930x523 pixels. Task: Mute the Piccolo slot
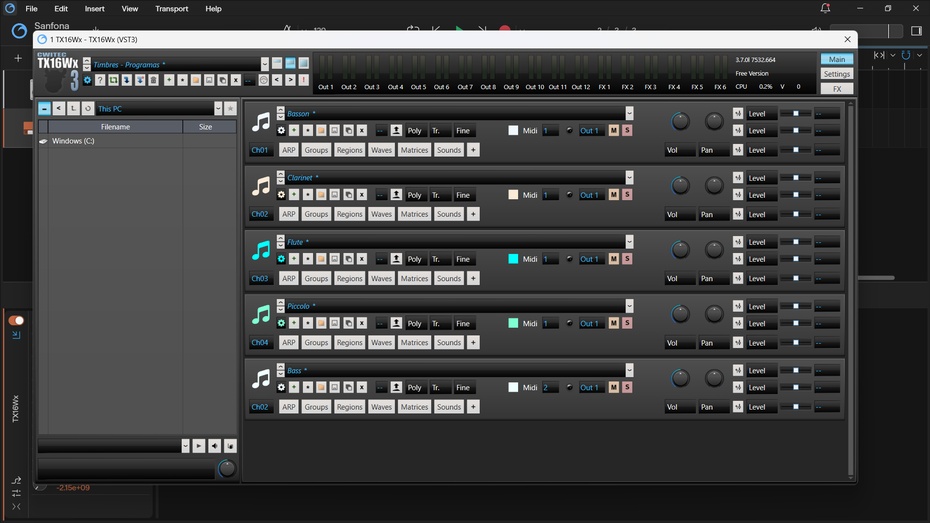click(614, 323)
